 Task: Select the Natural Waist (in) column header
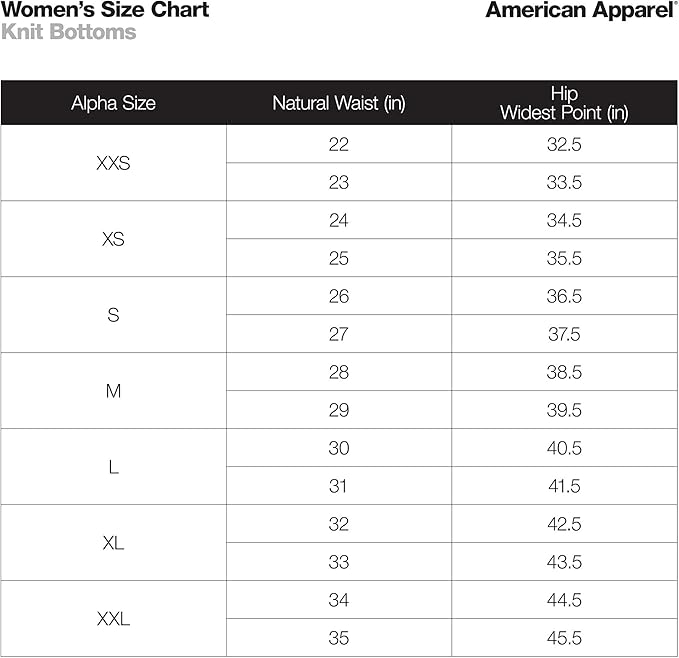click(339, 103)
